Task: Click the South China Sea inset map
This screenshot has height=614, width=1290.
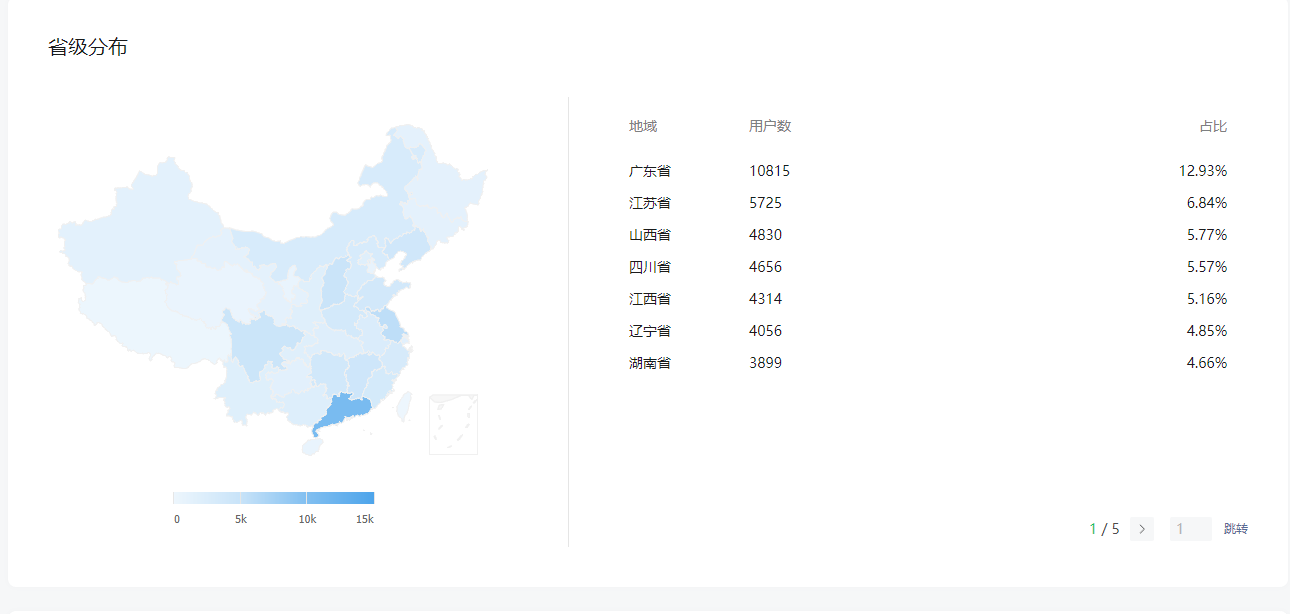Action: [453, 424]
